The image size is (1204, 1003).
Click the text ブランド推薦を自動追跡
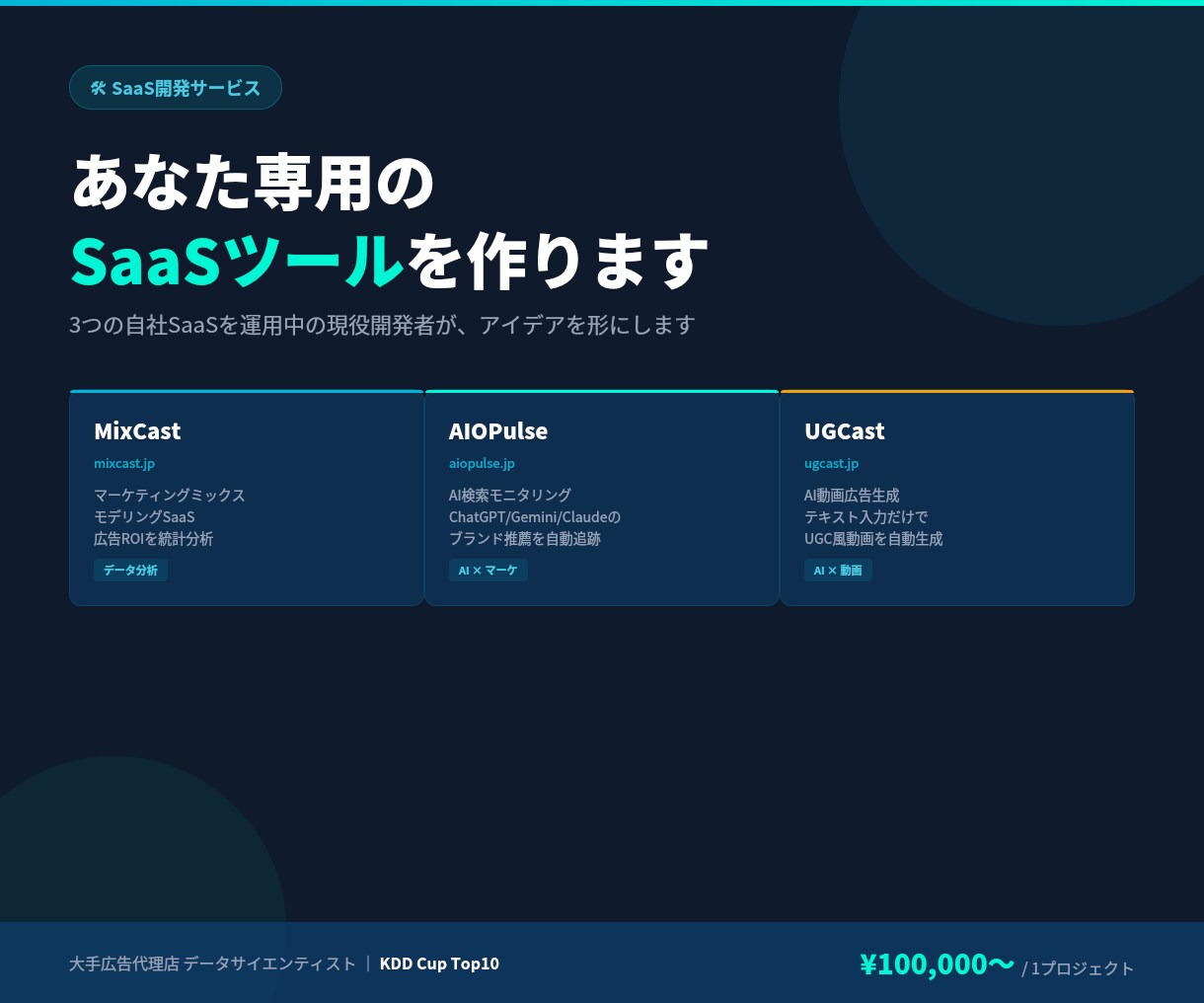point(525,538)
